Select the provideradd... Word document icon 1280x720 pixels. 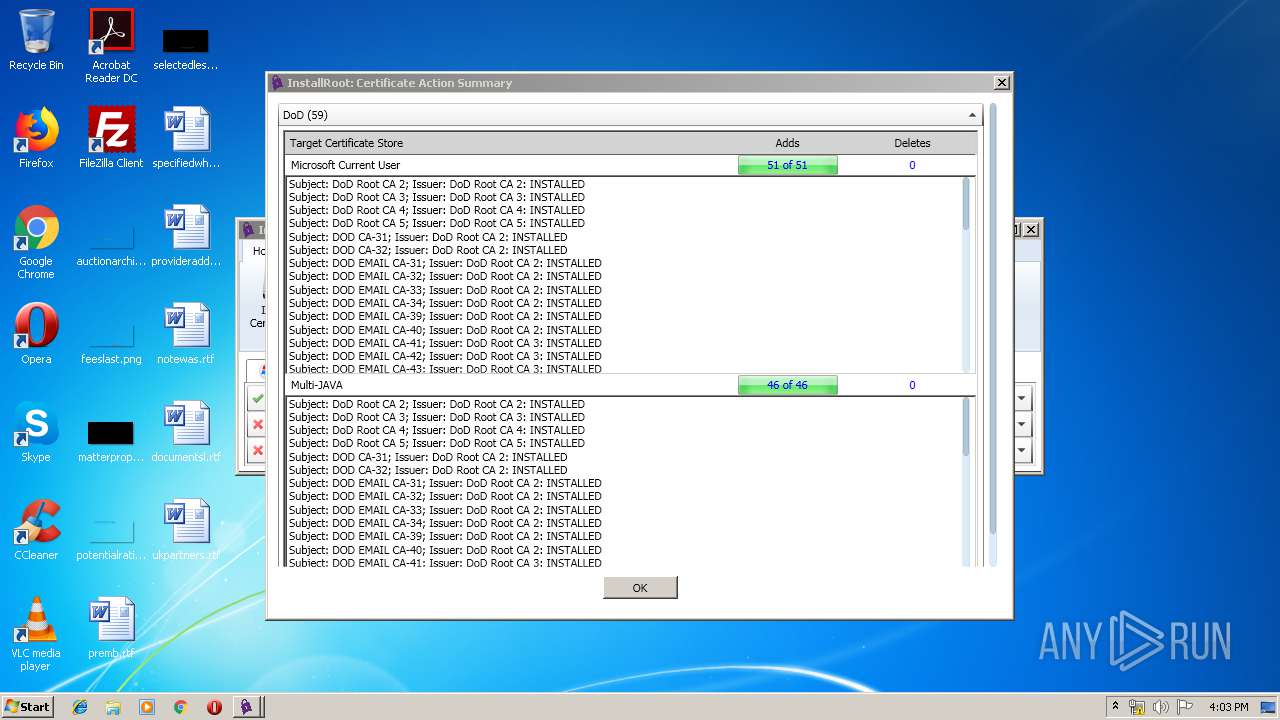click(186, 236)
